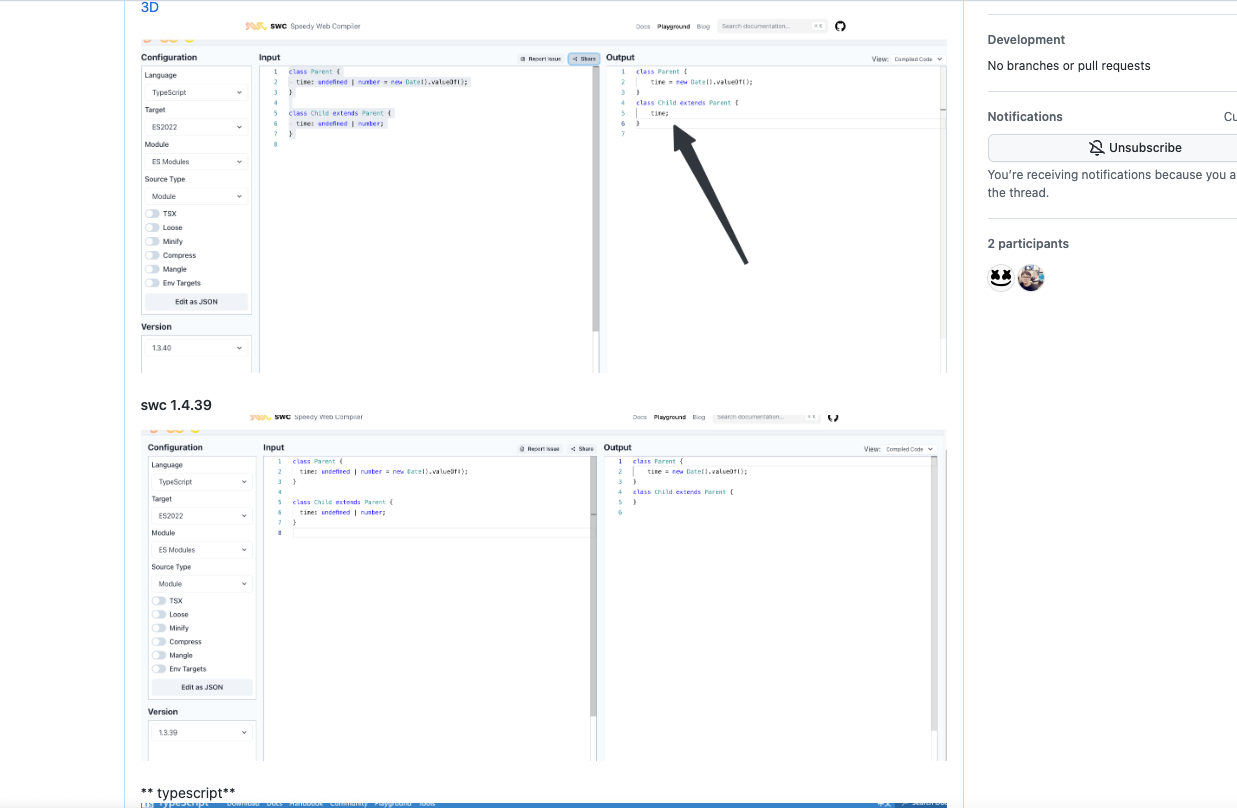This screenshot has width=1237, height=808.
Task: Open the first participant's avatar
Action: point(1001,277)
